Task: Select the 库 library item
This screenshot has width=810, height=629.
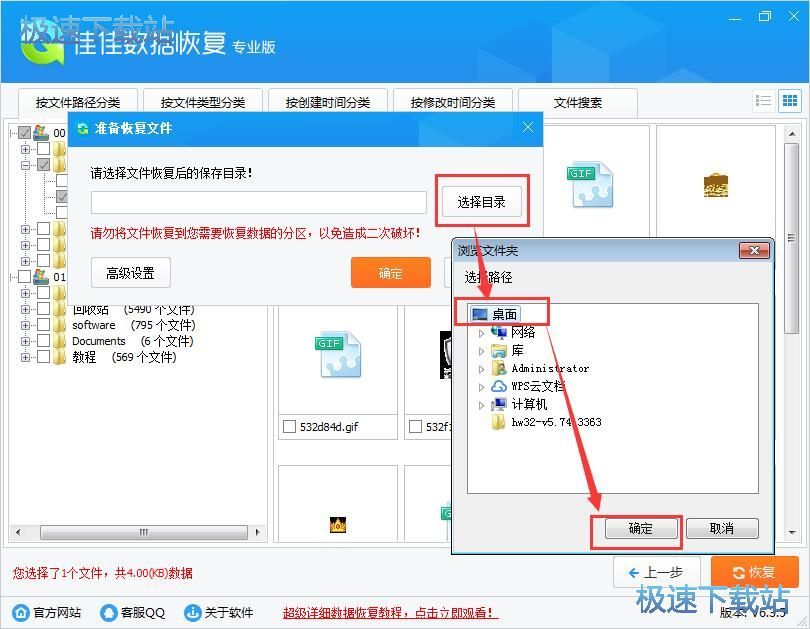Action: 507,351
